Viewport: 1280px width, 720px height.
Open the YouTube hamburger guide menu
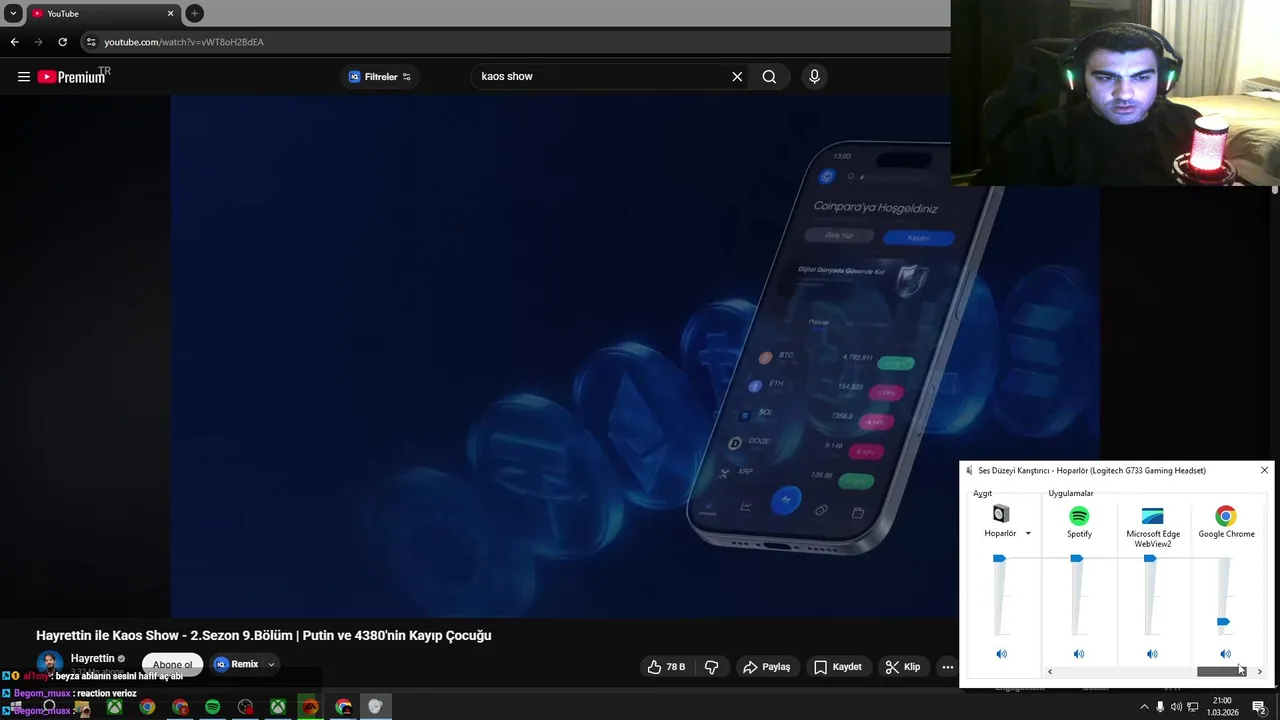[24, 77]
